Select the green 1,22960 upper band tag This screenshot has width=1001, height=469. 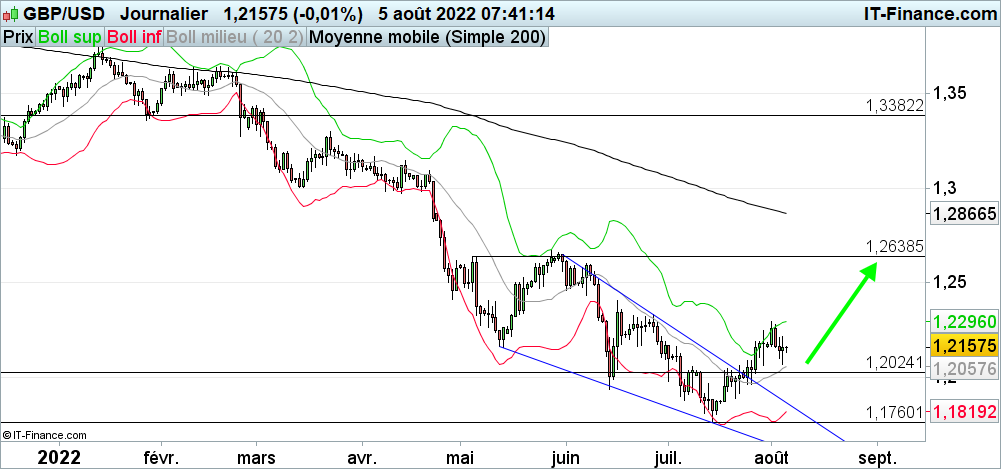(x=962, y=322)
